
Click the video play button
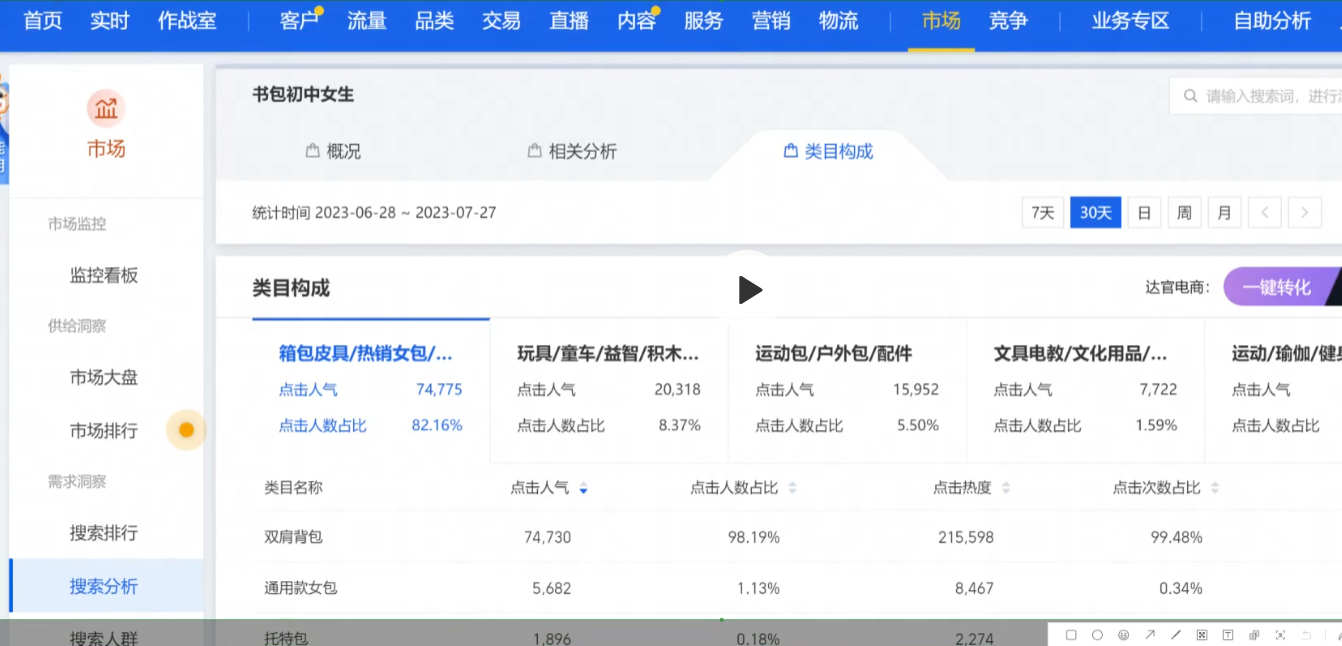pos(749,290)
